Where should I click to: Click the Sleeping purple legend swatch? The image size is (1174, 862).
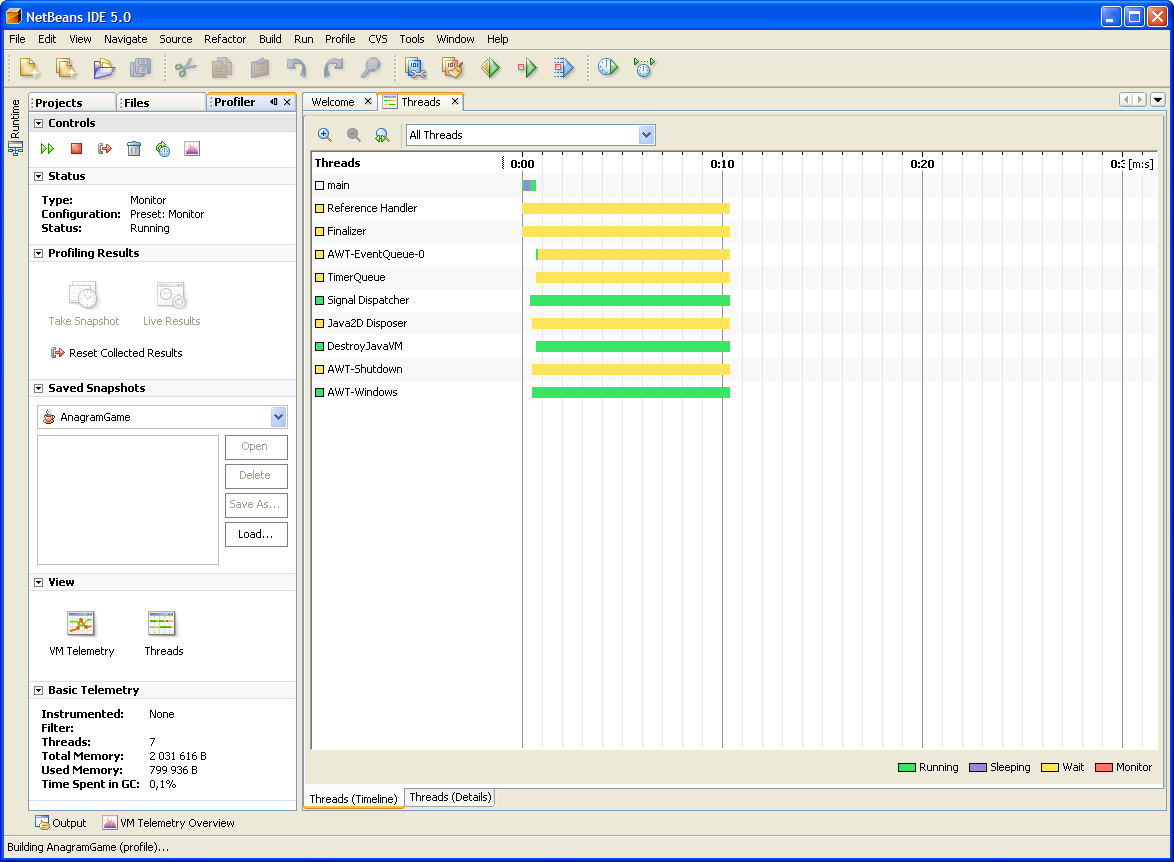(978, 768)
